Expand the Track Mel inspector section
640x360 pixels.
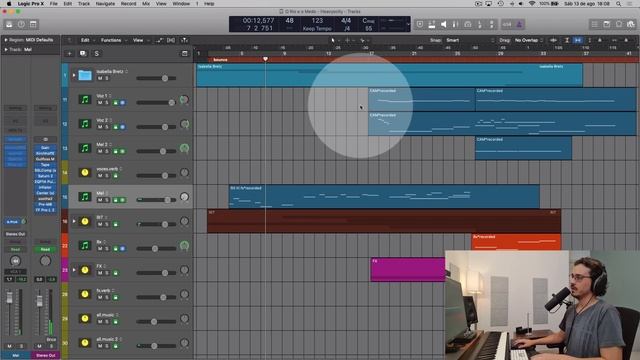coord(6,49)
